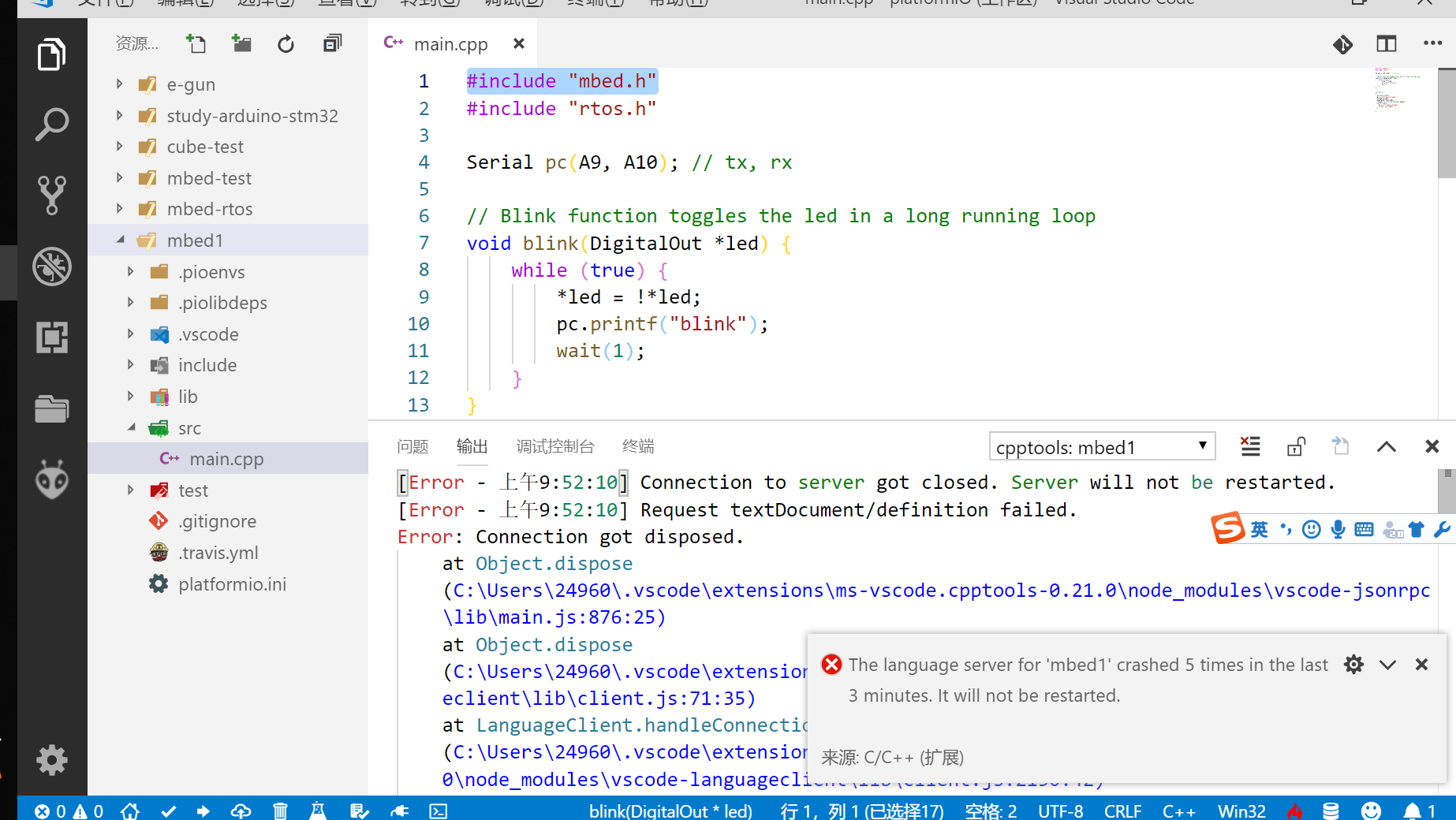This screenshot has width=1456, height=820.
Task: Open the Extensions view icon
Action: [51, 337]
